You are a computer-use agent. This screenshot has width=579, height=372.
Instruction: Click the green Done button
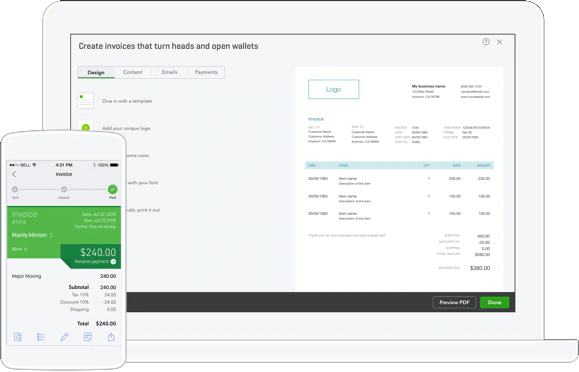tap(494, 302)
